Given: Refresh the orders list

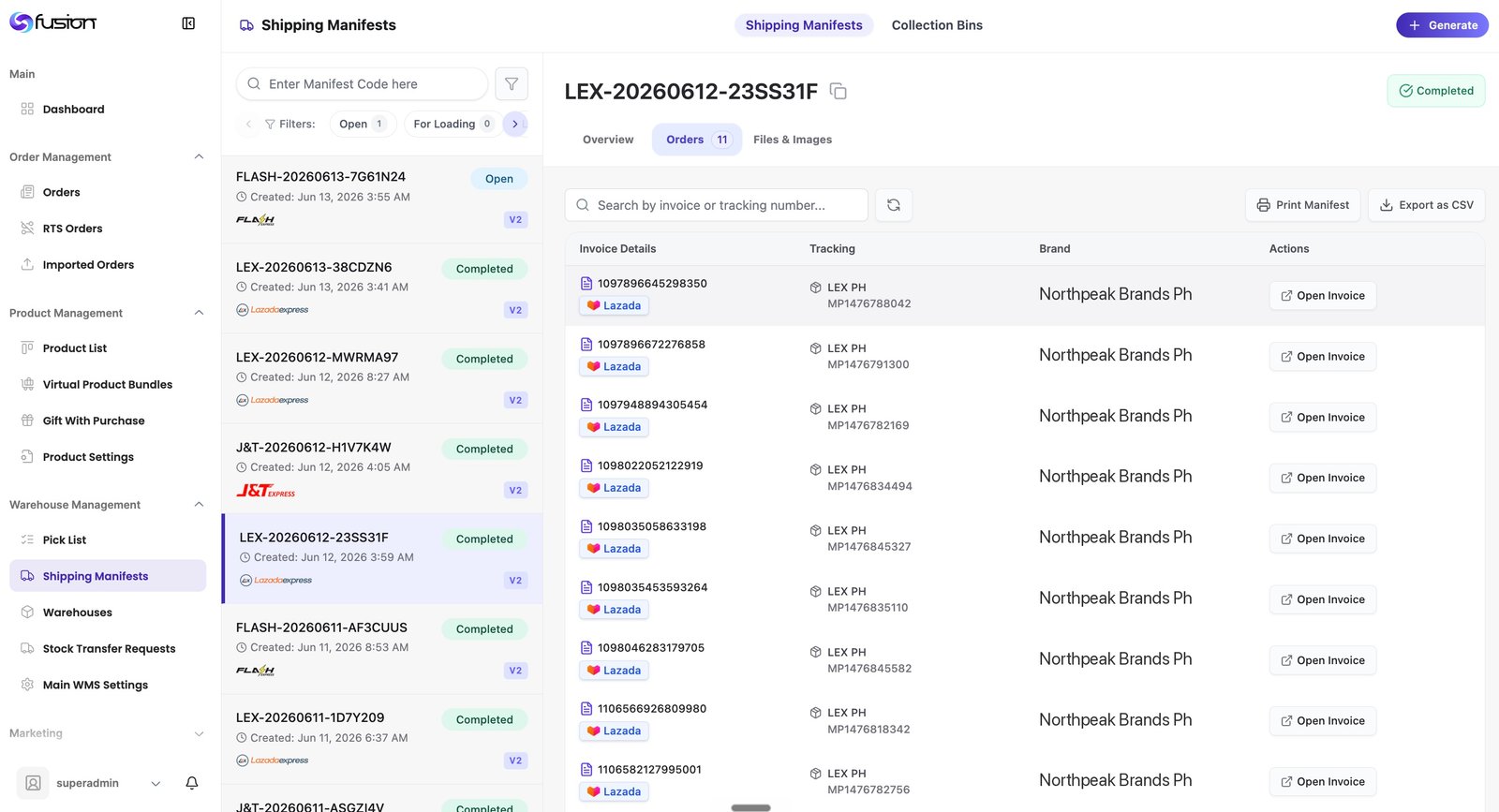Looking at the screenshot, I should click(x=894, y=205).
